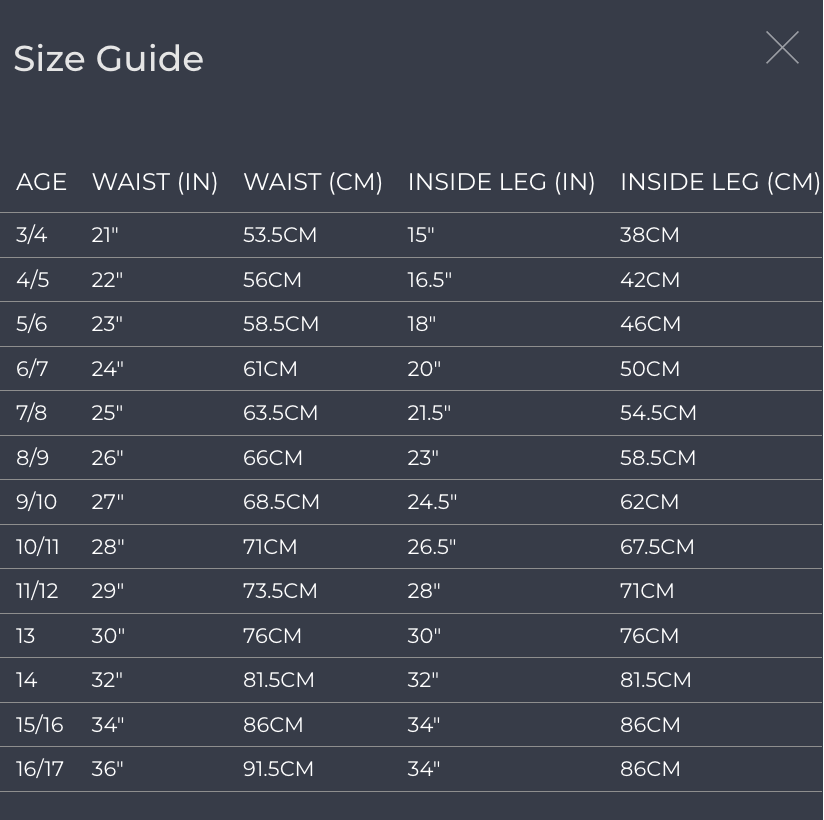Select the 26.5" inside leg value
824x820 pixels.
point(431,547)
